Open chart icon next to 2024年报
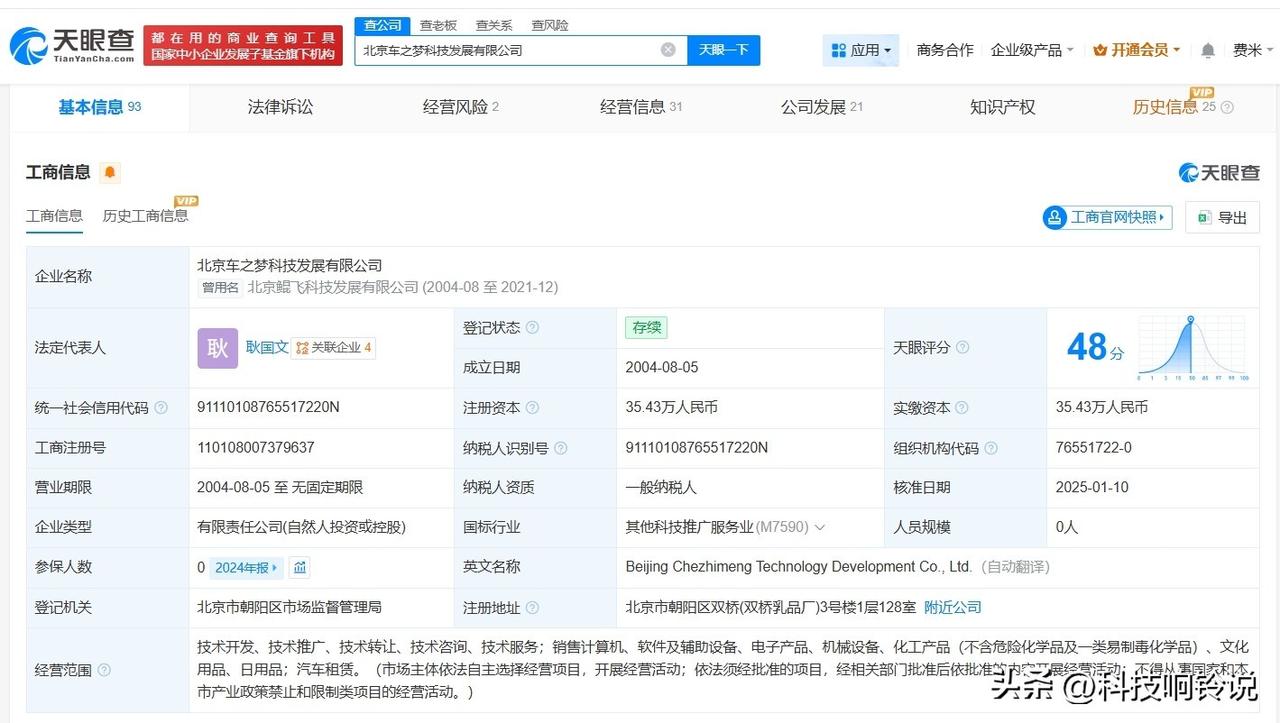 point(300,568)
